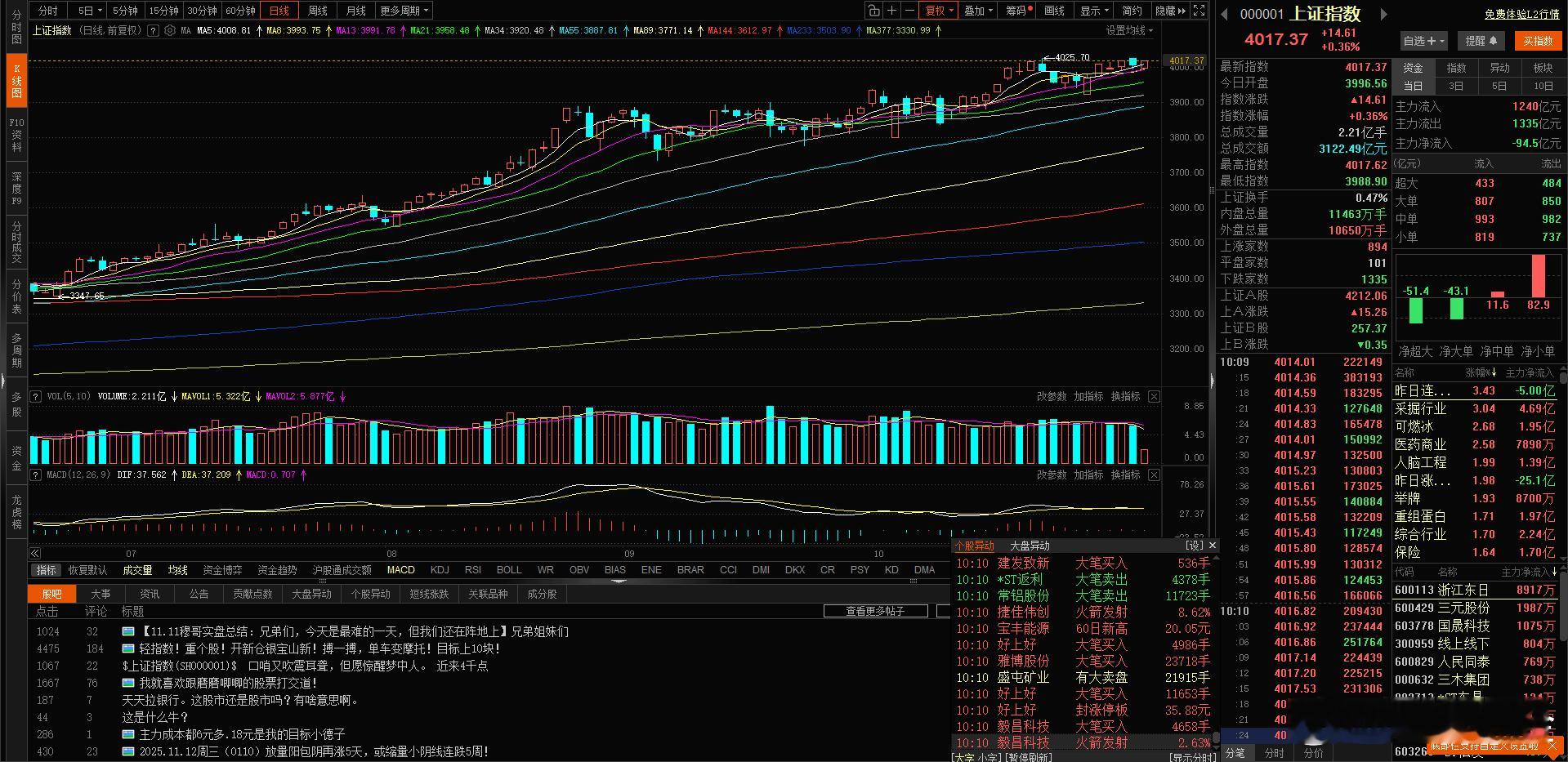Click the lock icon in chart toolbar
Image resolution: width=1568 pixels, height=762 pixels.
[873, 11]
